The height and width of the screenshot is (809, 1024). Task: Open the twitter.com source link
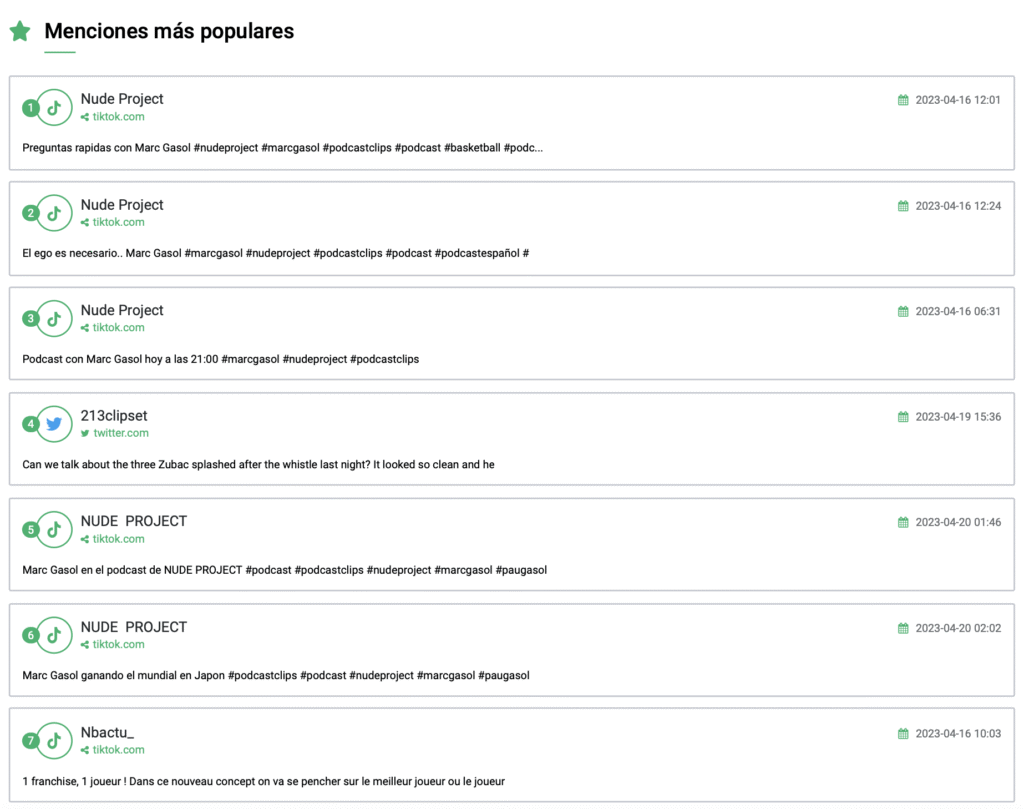coord(120,433)
